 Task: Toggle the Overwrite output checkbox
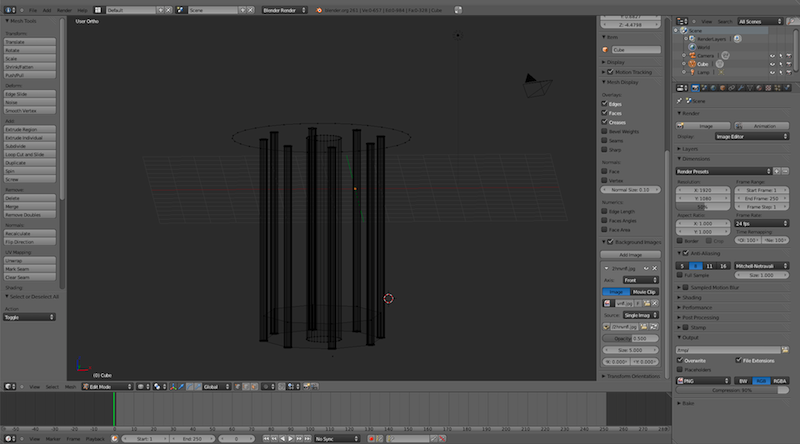click(680, 360)
